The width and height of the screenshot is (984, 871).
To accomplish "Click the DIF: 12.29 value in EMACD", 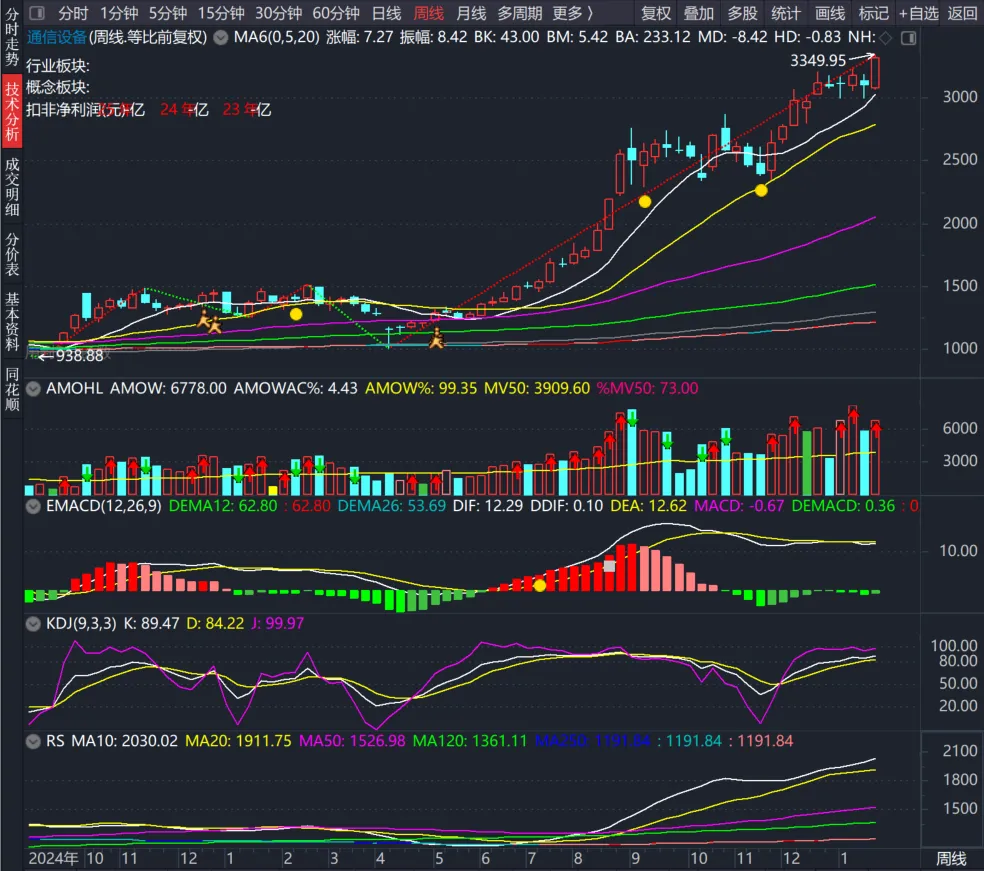I will [x=488, y=506].
